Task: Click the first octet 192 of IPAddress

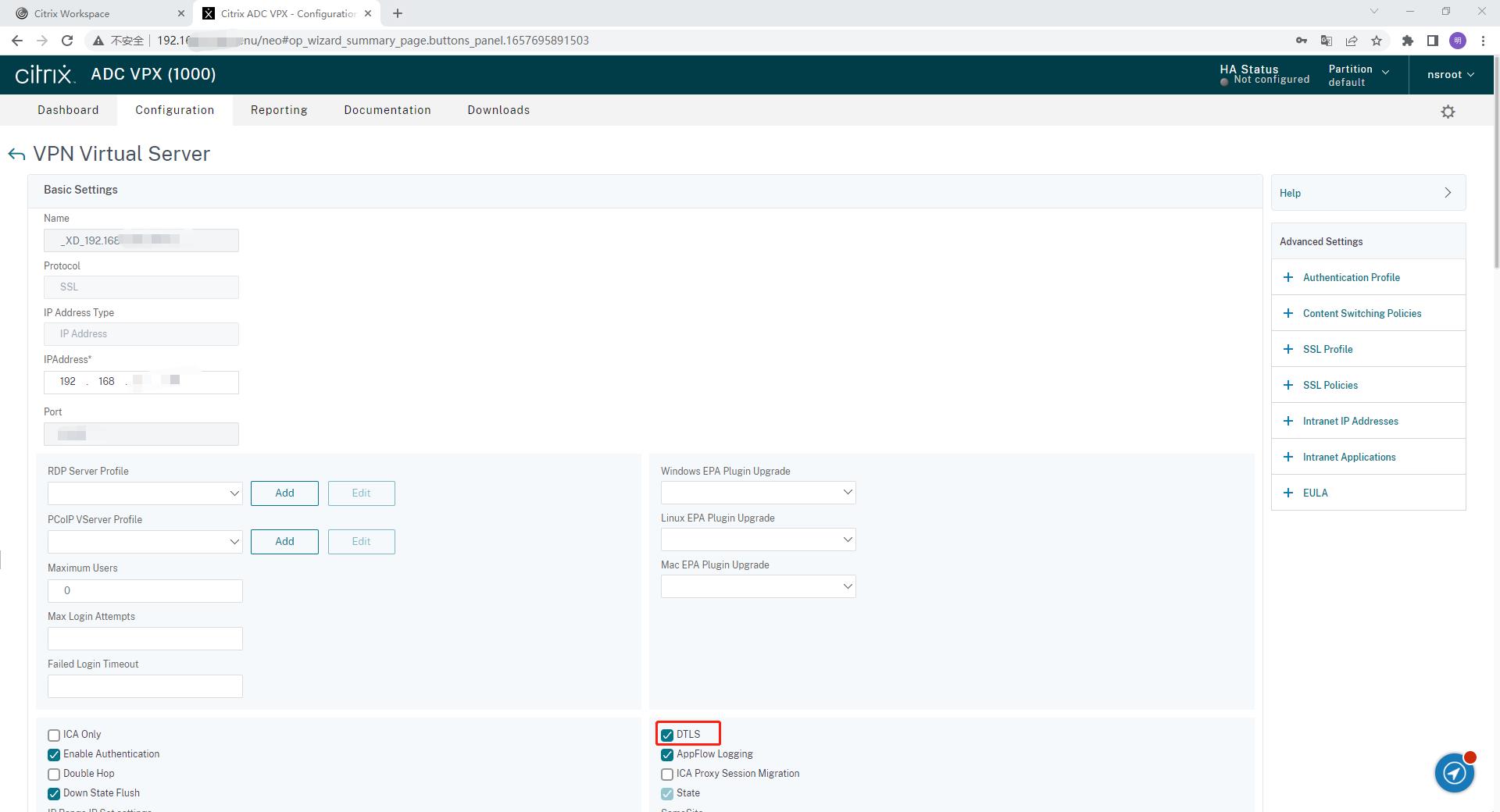Action: [68, 382]
